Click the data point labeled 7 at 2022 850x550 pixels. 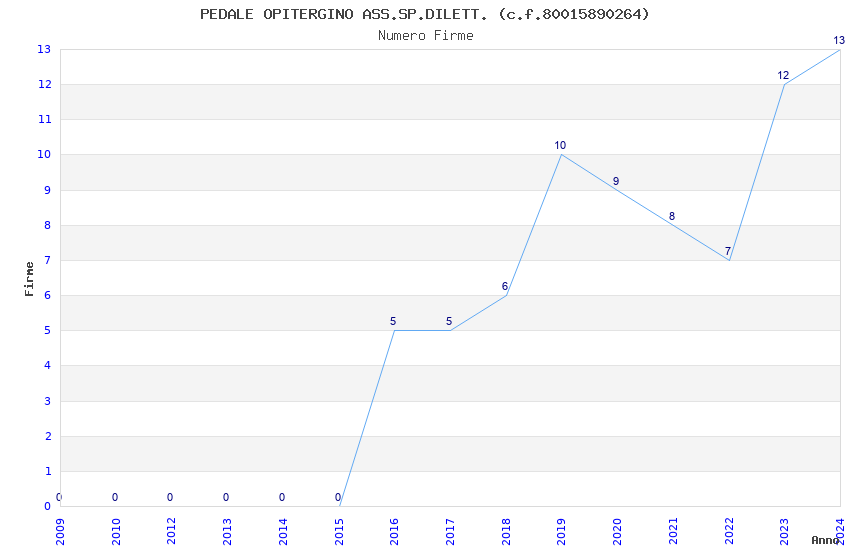point(729,260)
